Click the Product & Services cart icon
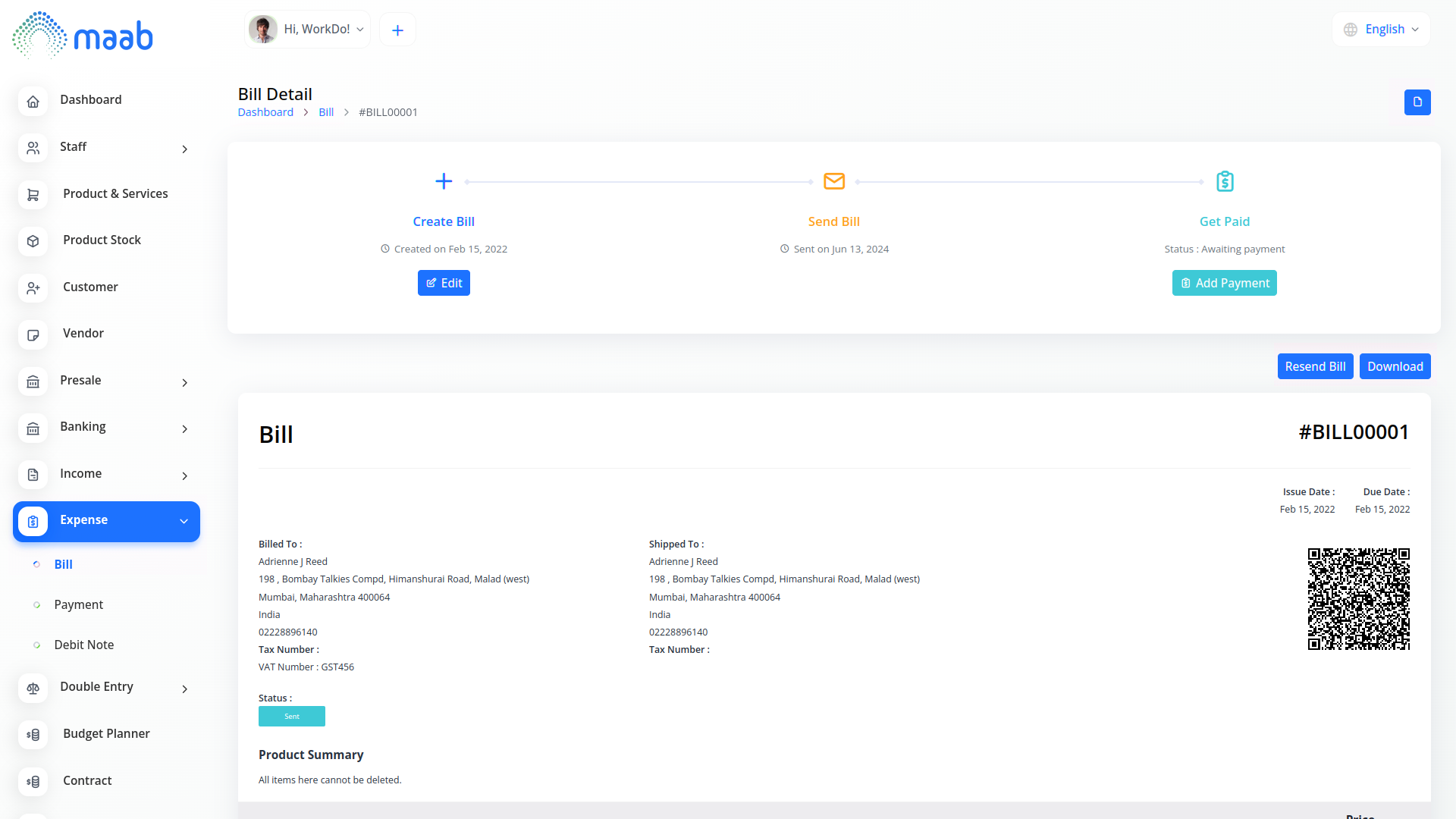Viewport: 1456px width, 819px height. pyautogui.click(x=33, y=195)
